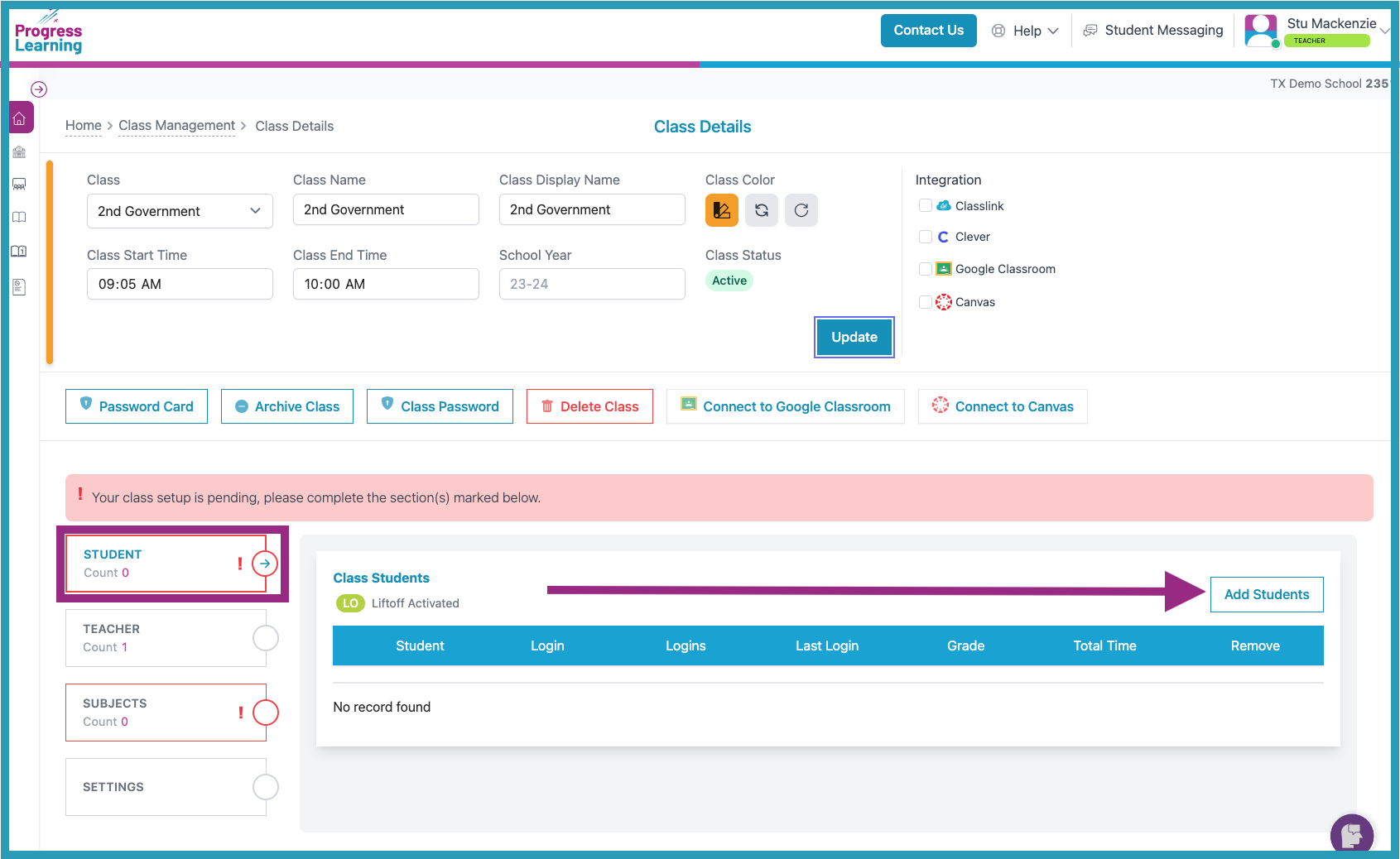
Task: Open the chat assistant bubble icon
Action: [x=1352, y=834]
